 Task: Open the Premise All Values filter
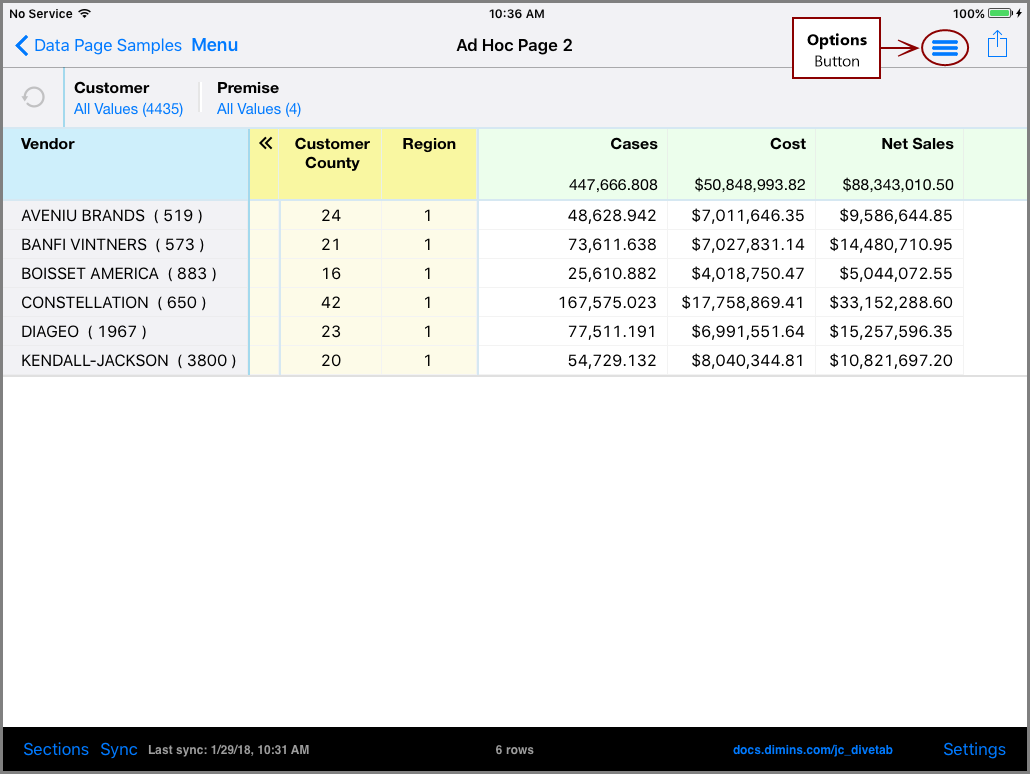(259, 108)
